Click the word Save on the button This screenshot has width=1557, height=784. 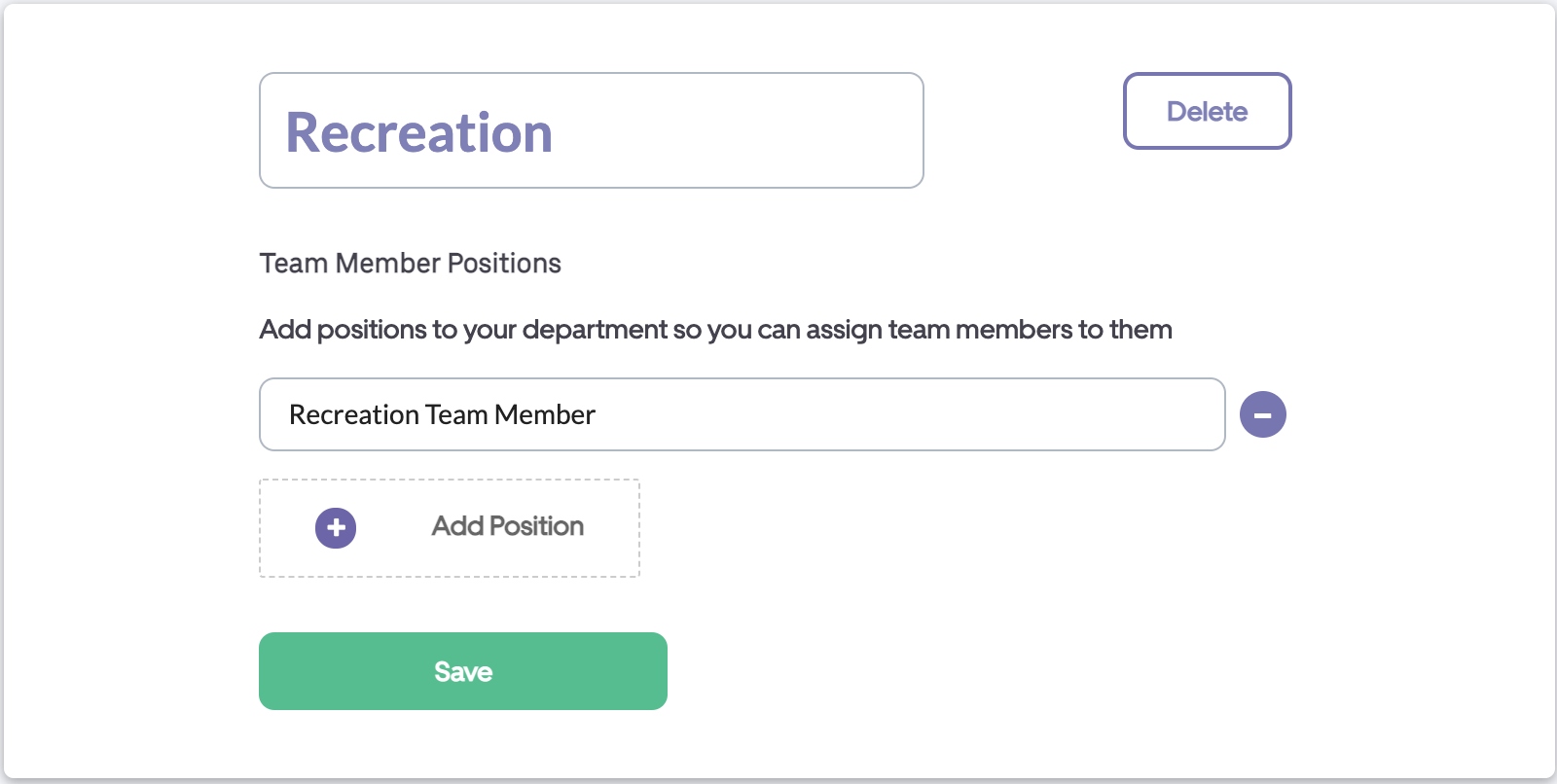(463, 672)
